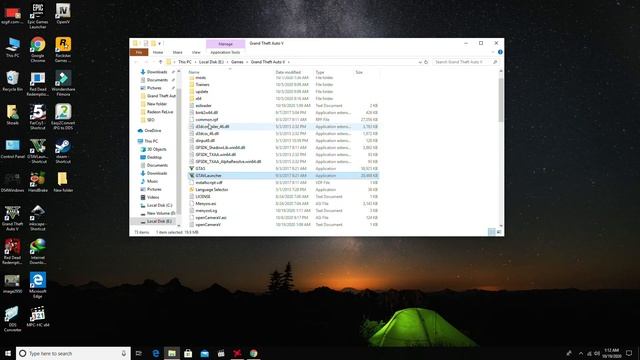Open the OpenIV desktop shortcut
Screen dimensions: 640x360
coord(63,13)
